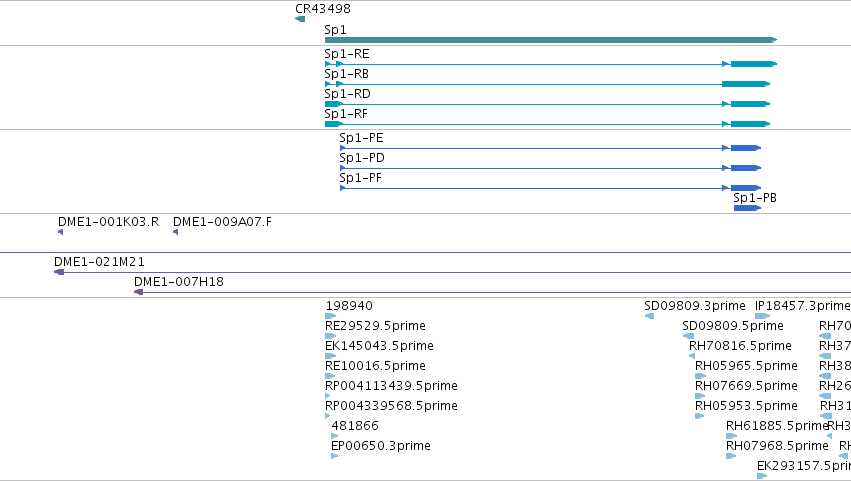Screen dimensions: 851x481
Task: Select the RH70816.5prime EST marker
Action: pyautogui.click(x=692, y=356)
